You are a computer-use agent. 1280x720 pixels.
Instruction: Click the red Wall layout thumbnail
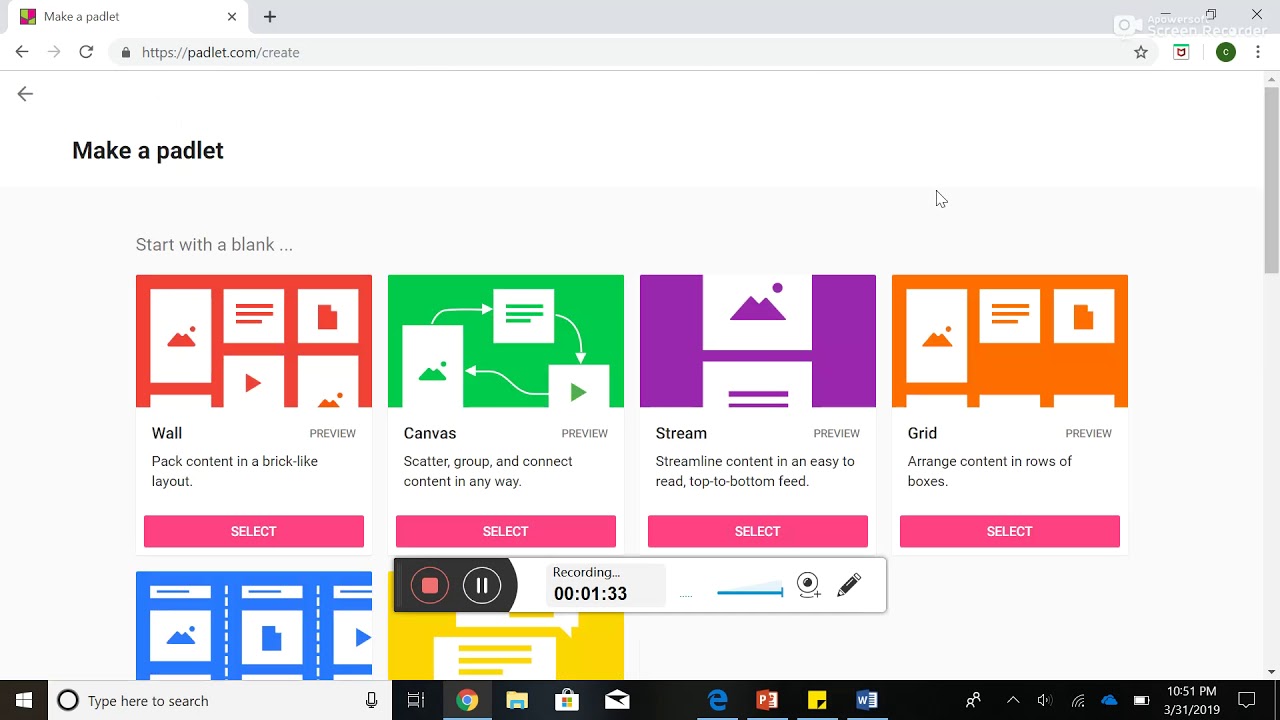pyautogui.click(x=254, y=341)
